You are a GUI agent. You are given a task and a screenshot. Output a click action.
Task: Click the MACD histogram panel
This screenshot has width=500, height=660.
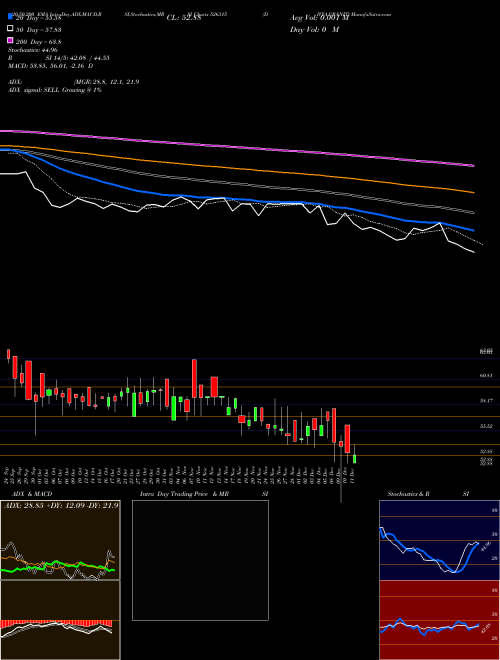[x=60, y=620]
